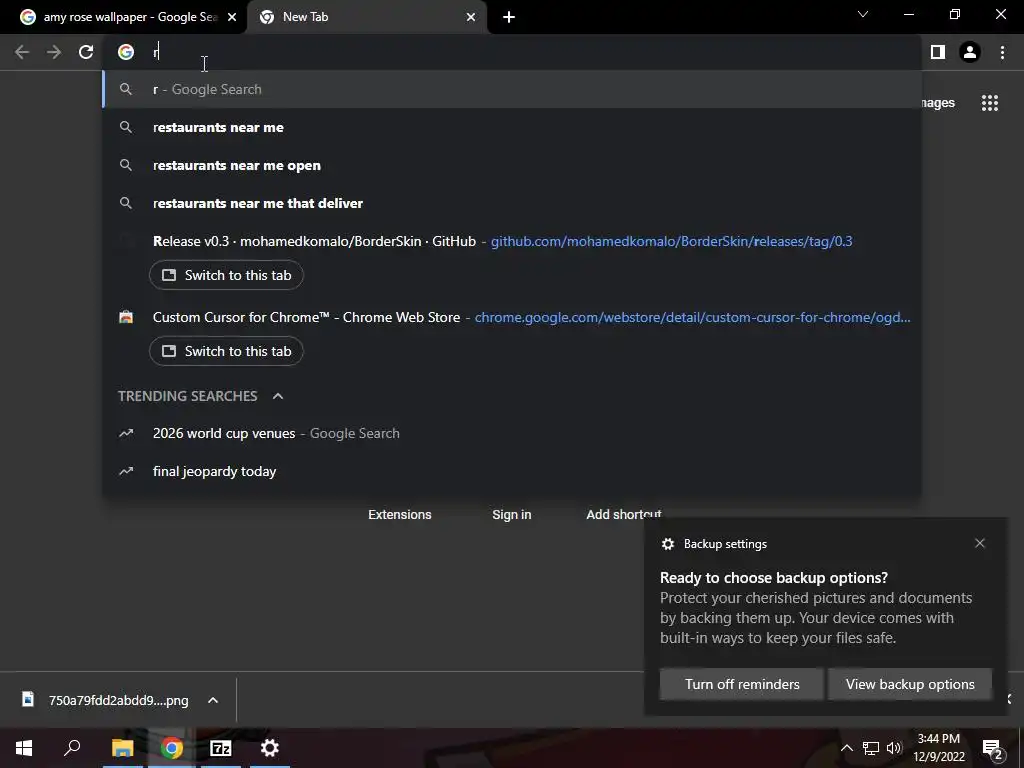Image resolution: width=1024 pixels, height=768 pixels.
Task: Open a new tab with the plus button
Action: [509, 17]
